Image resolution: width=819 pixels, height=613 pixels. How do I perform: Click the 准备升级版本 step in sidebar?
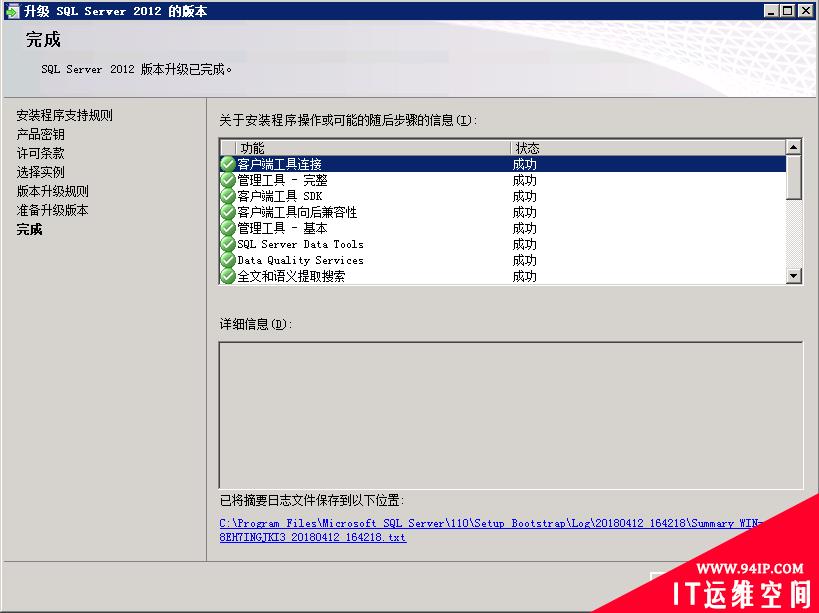[52, 210]
